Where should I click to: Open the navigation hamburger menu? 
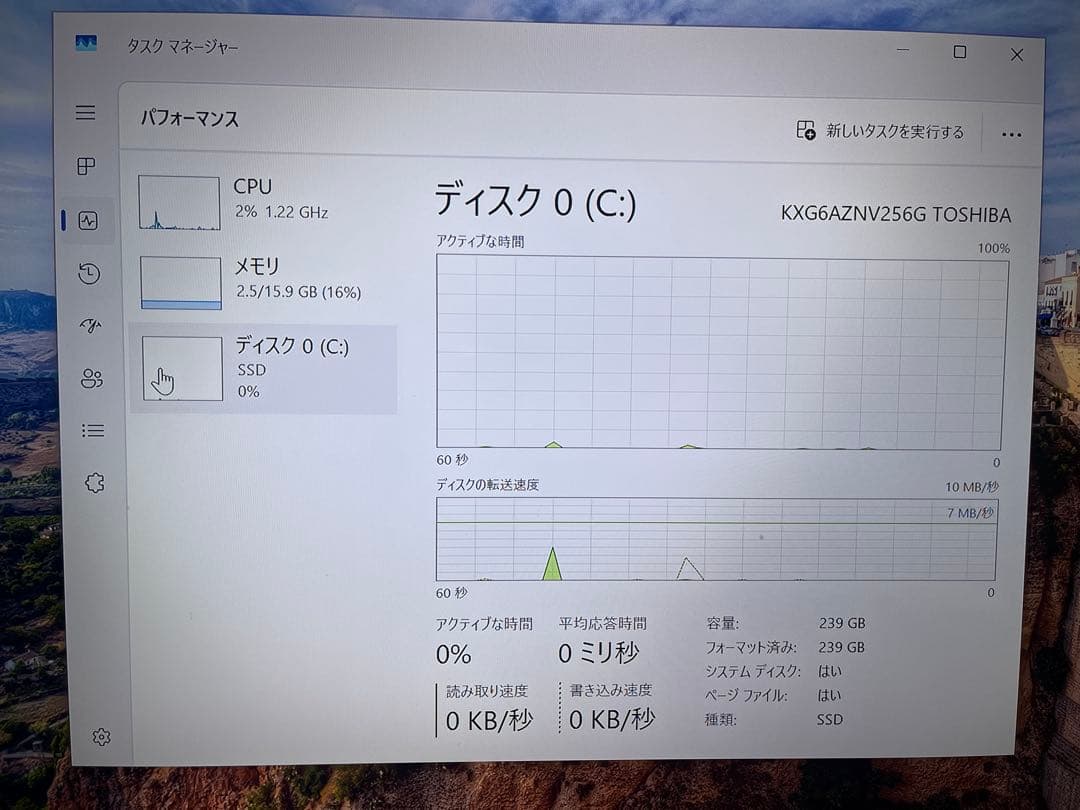click(x=86, y=113)
